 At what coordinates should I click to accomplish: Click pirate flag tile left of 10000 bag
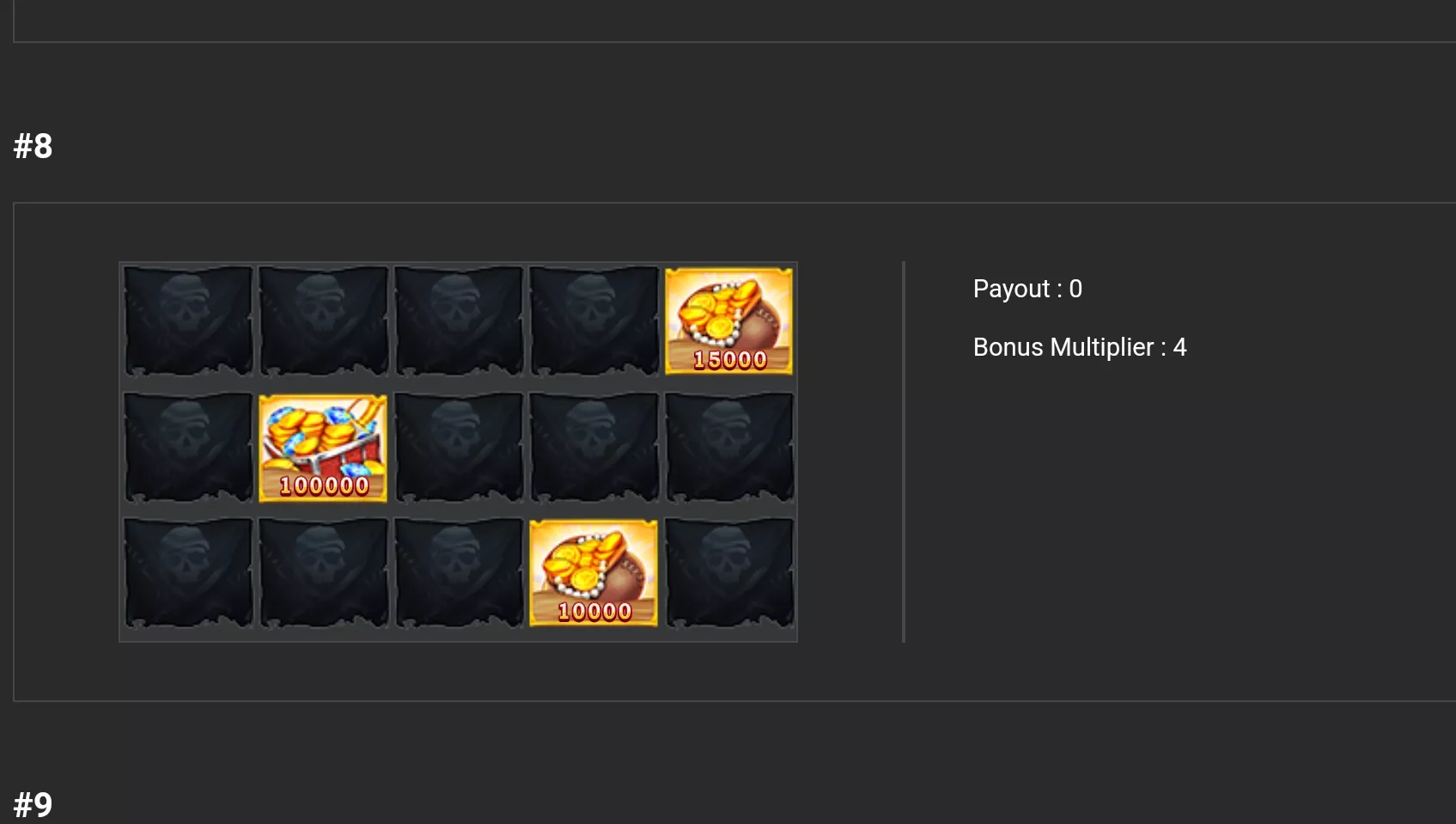coord(459,573)
